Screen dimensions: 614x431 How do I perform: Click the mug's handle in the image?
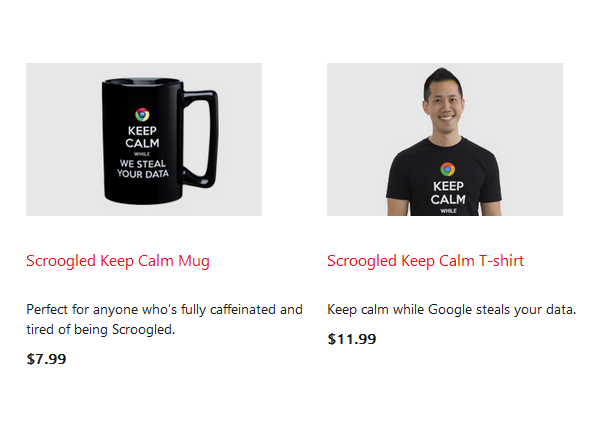tap(200, 139)
